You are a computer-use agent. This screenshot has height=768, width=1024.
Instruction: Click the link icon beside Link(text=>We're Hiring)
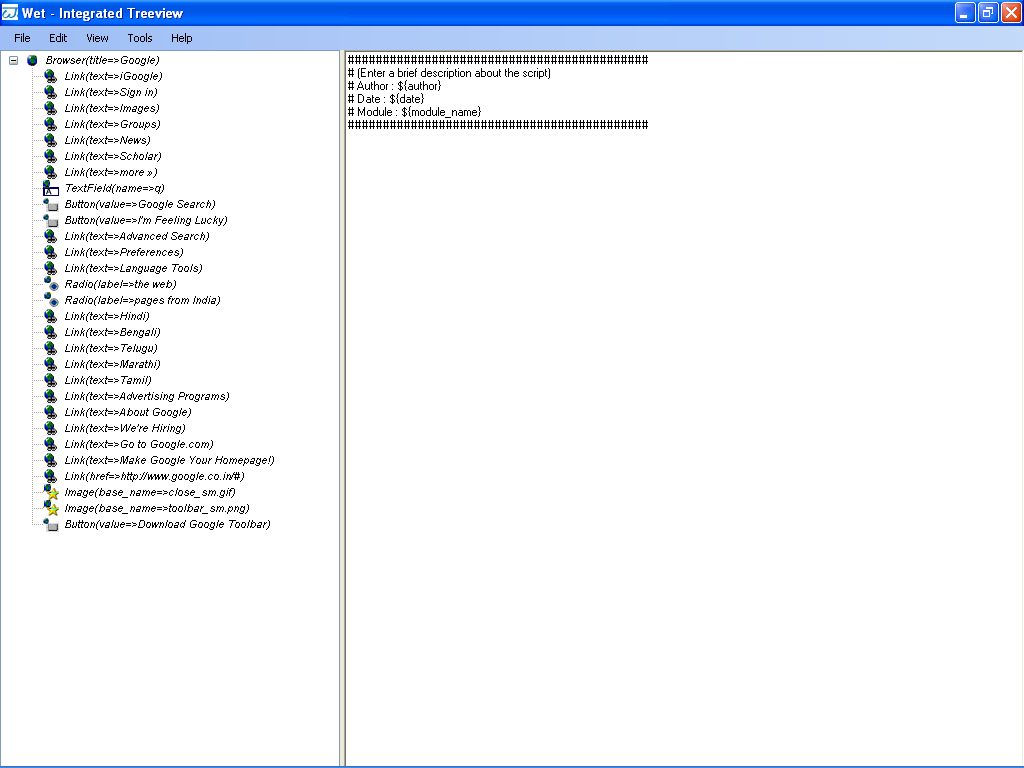50,428
